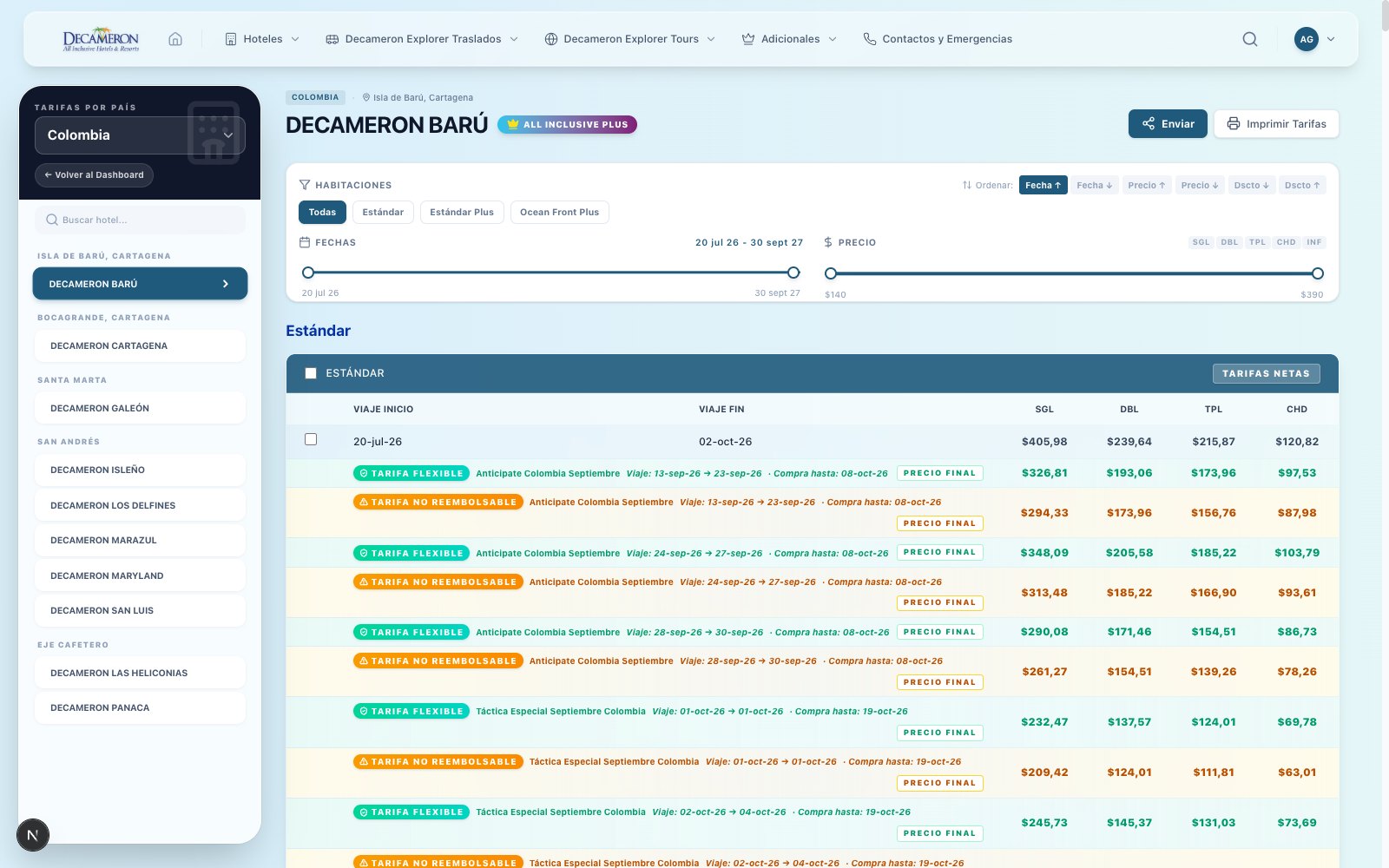Image resolution: width=1389 pixels, height=868 pixels.
Task: Sort by Precio ascending
Action: [x=1147, y=185]
